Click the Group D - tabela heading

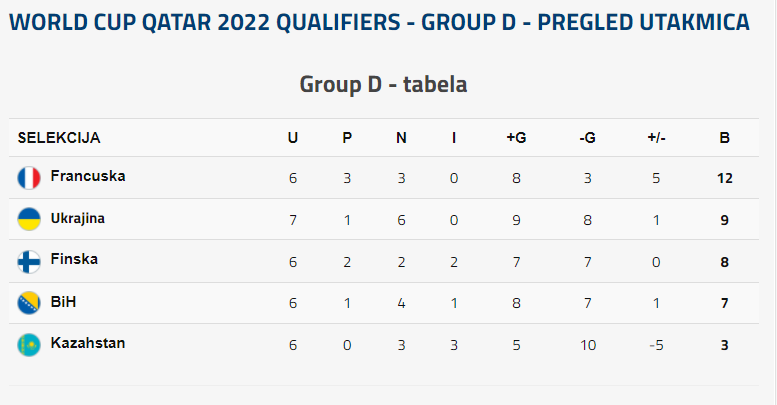coord(384,84)
